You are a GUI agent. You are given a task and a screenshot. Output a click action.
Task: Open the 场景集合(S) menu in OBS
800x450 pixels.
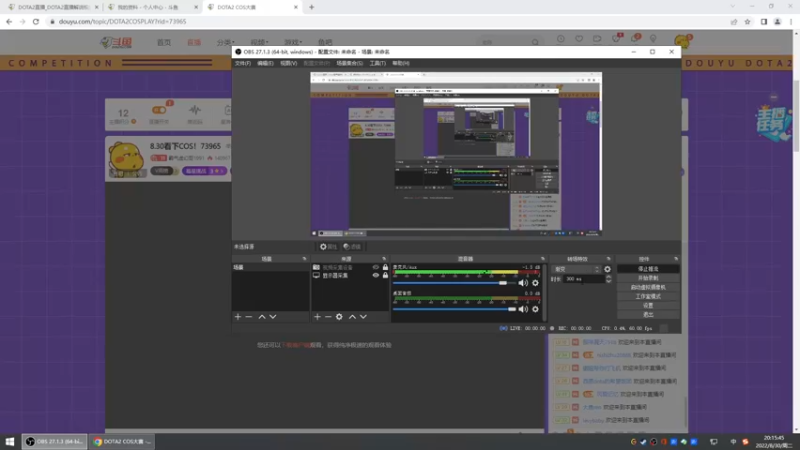point(349,63)
